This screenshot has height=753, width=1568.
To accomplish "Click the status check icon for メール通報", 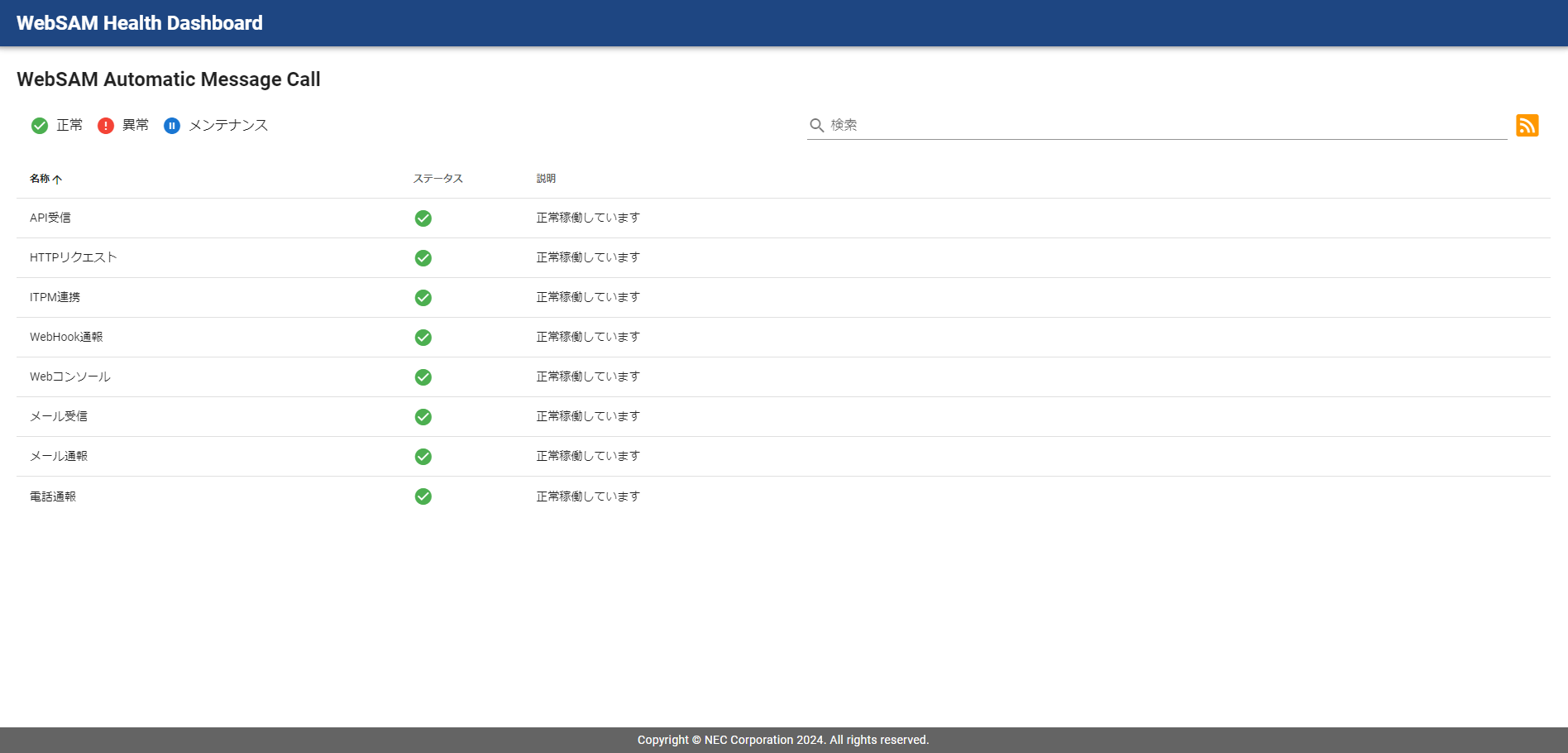I will tap(423, 456).
